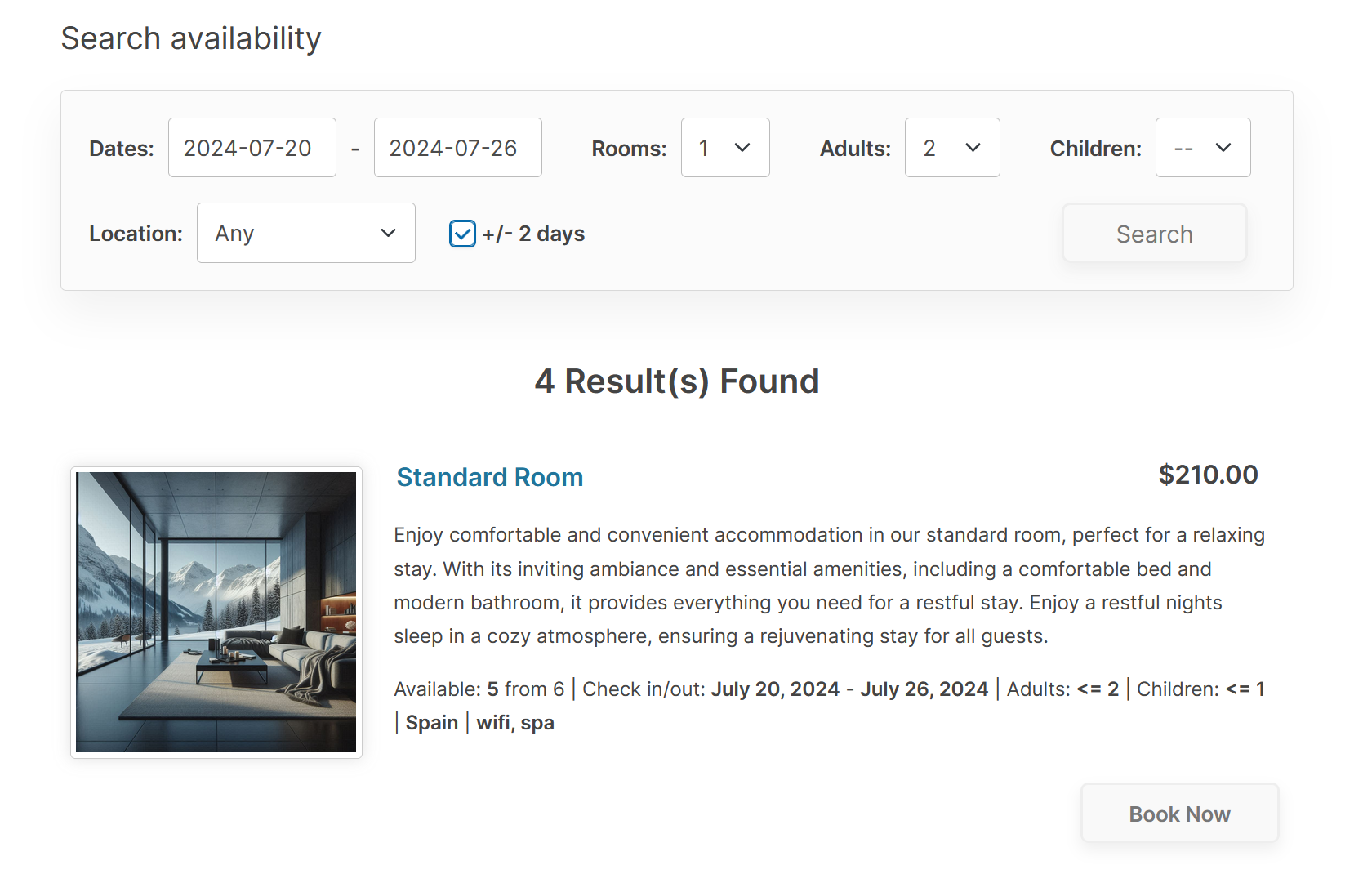The width and height of the screenshot is (1372, 874).
Task: Click the check-in date field showing 2024-07-20
Action: point(252,148)
